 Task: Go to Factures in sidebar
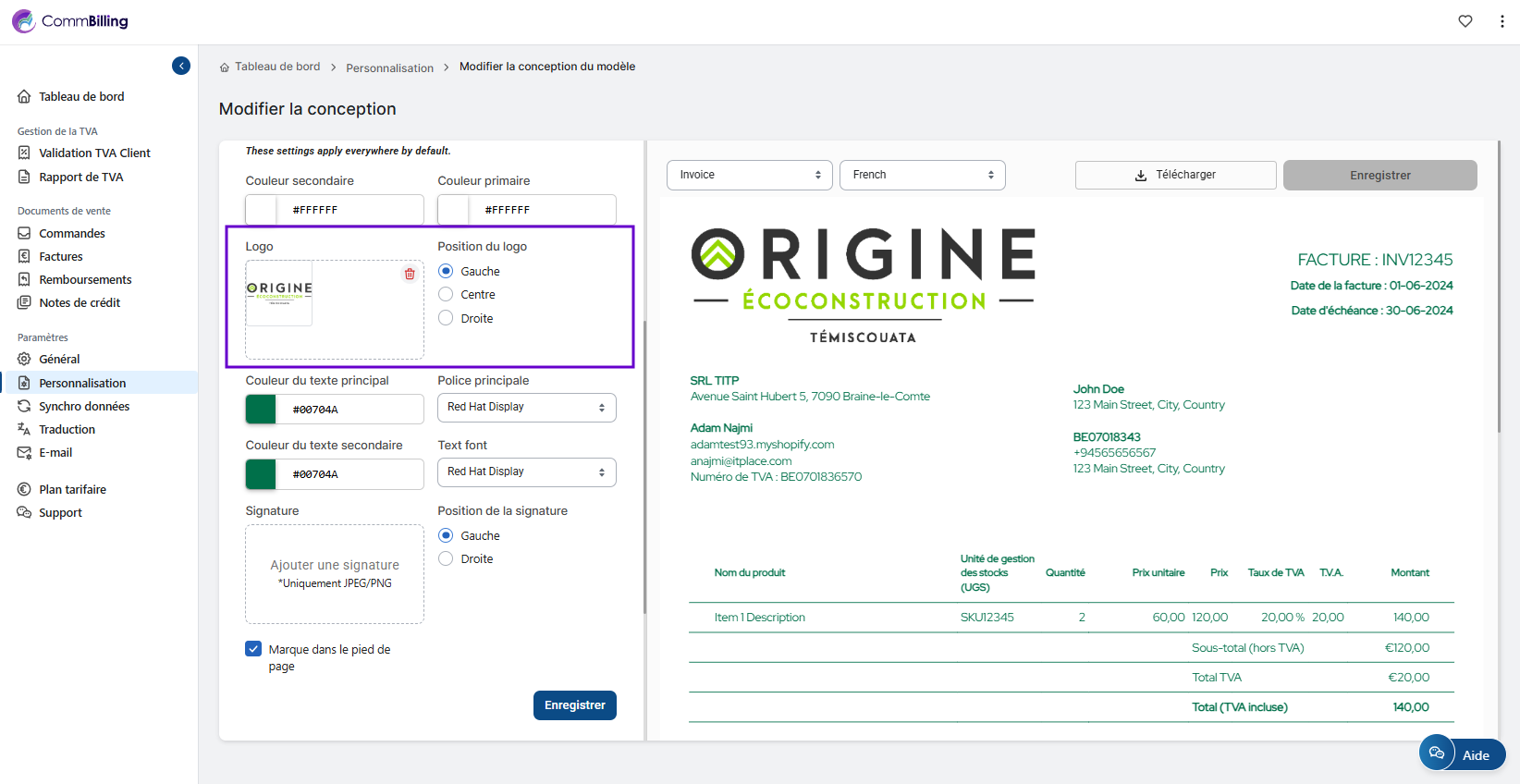point(61,257)
